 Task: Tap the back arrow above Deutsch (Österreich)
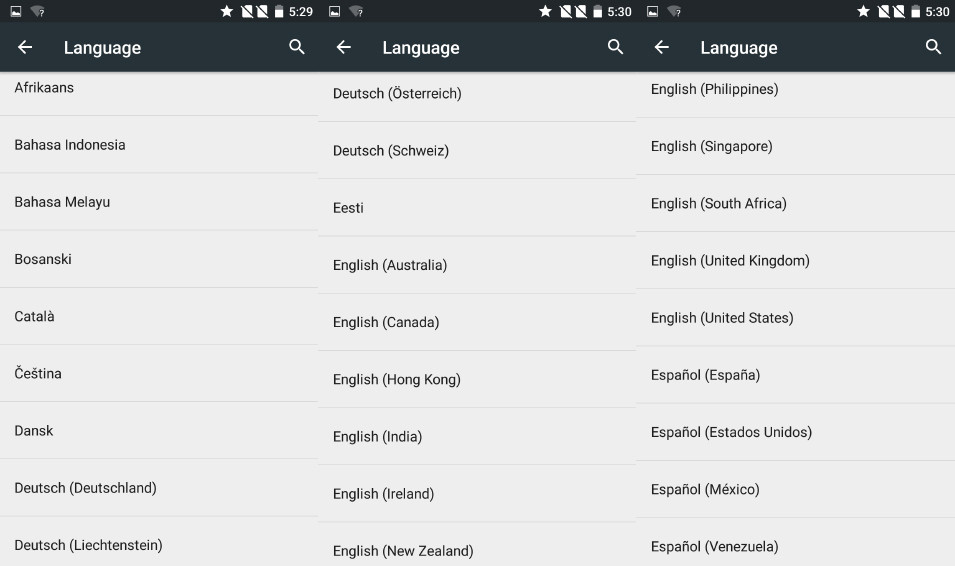pos(343,47)
